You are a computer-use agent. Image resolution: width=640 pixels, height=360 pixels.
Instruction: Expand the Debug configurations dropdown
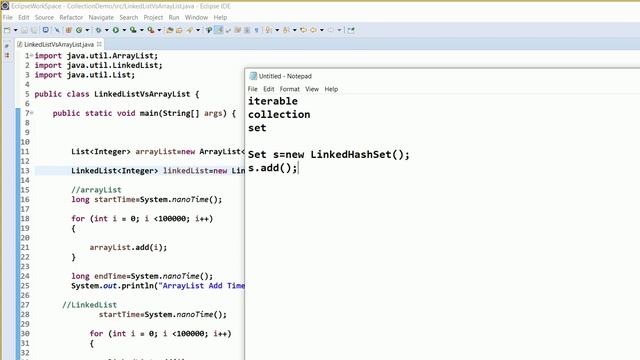107,30
